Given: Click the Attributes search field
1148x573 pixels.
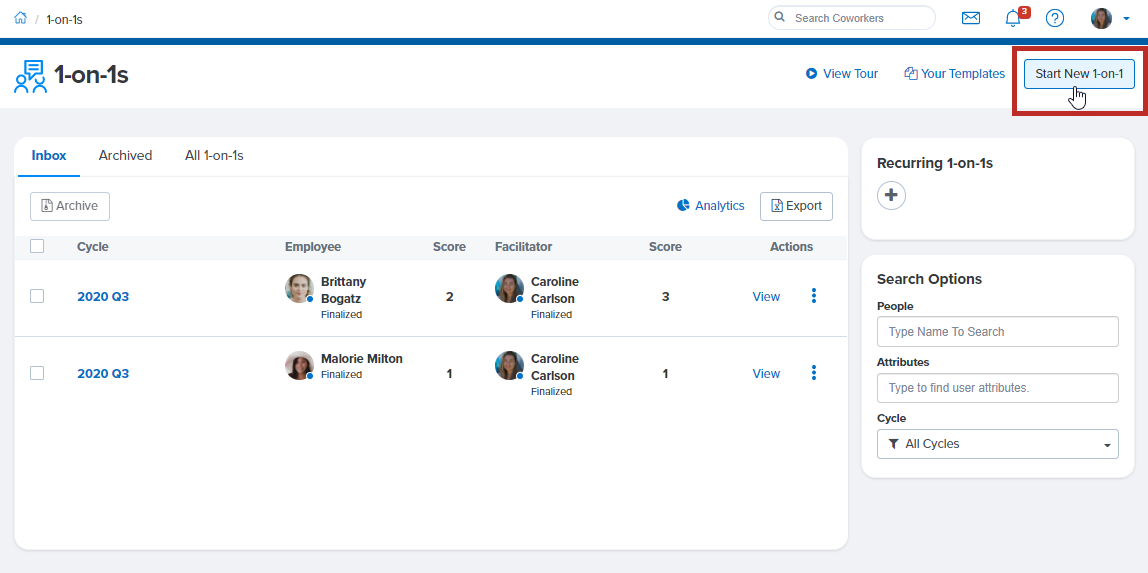Looking at the screenshot, I should pos(997,388).
